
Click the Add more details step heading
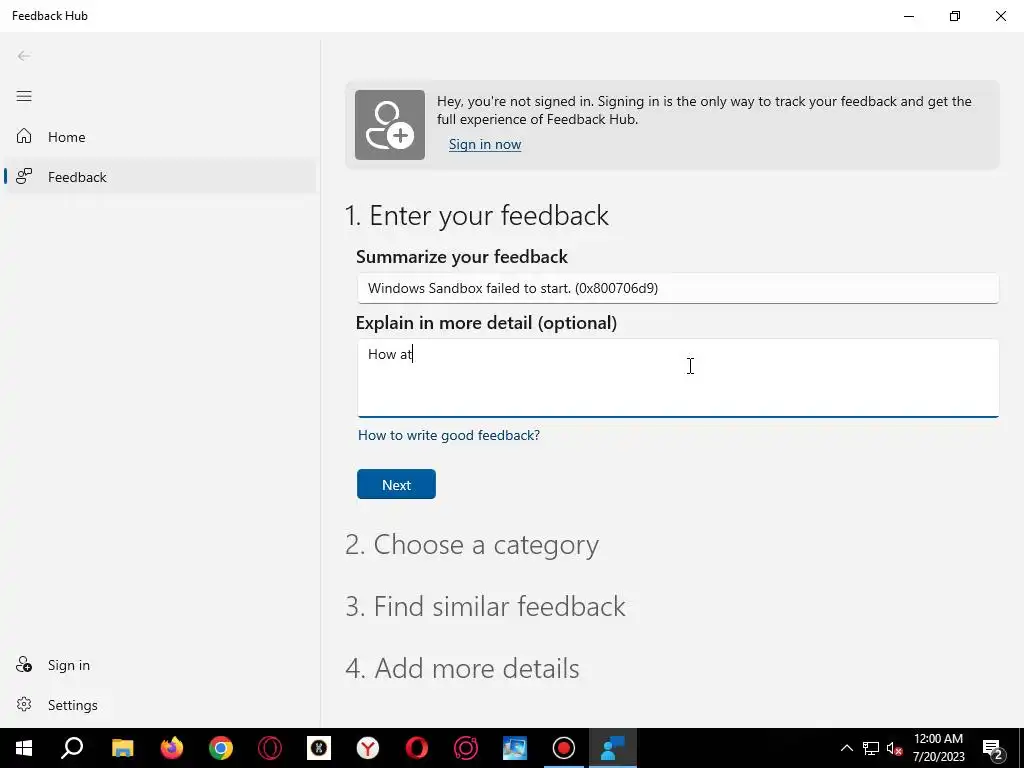[462, 668]
